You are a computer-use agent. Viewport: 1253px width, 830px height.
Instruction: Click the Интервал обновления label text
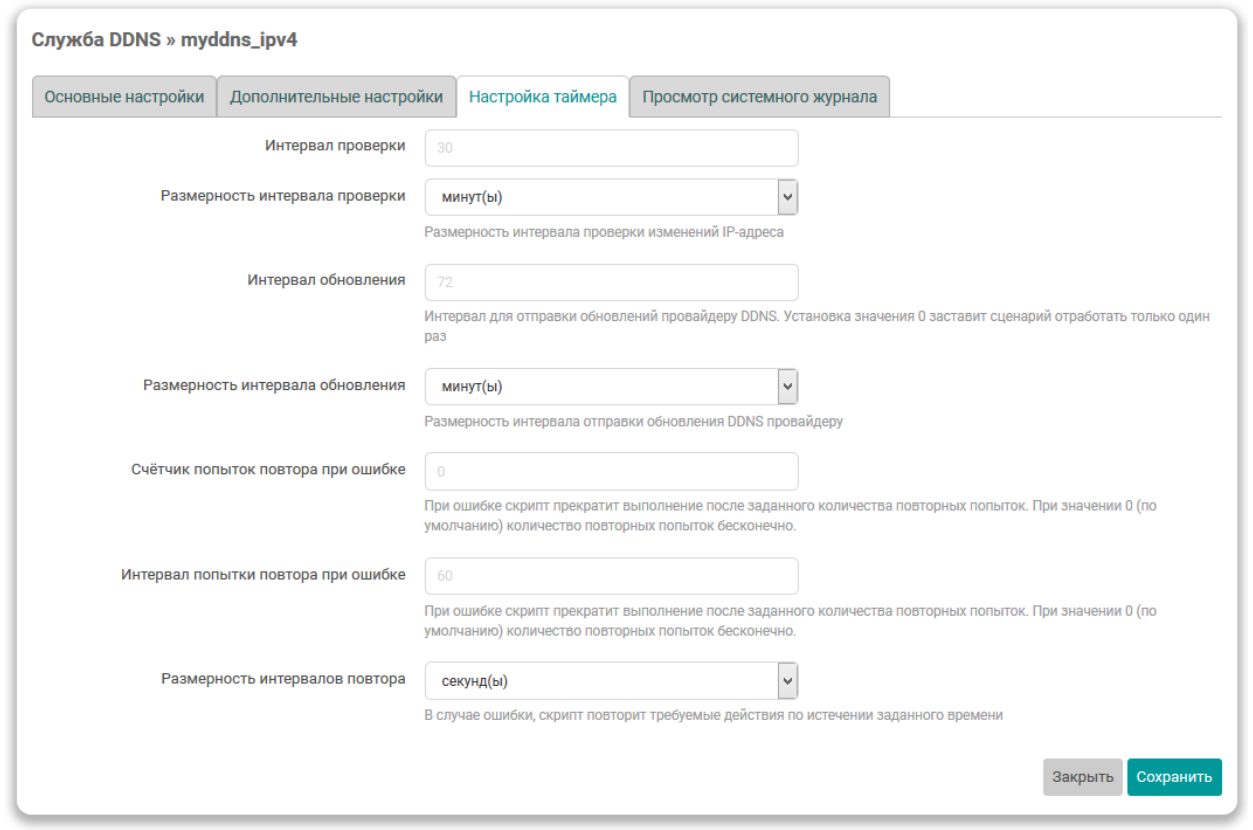(326, 280)
